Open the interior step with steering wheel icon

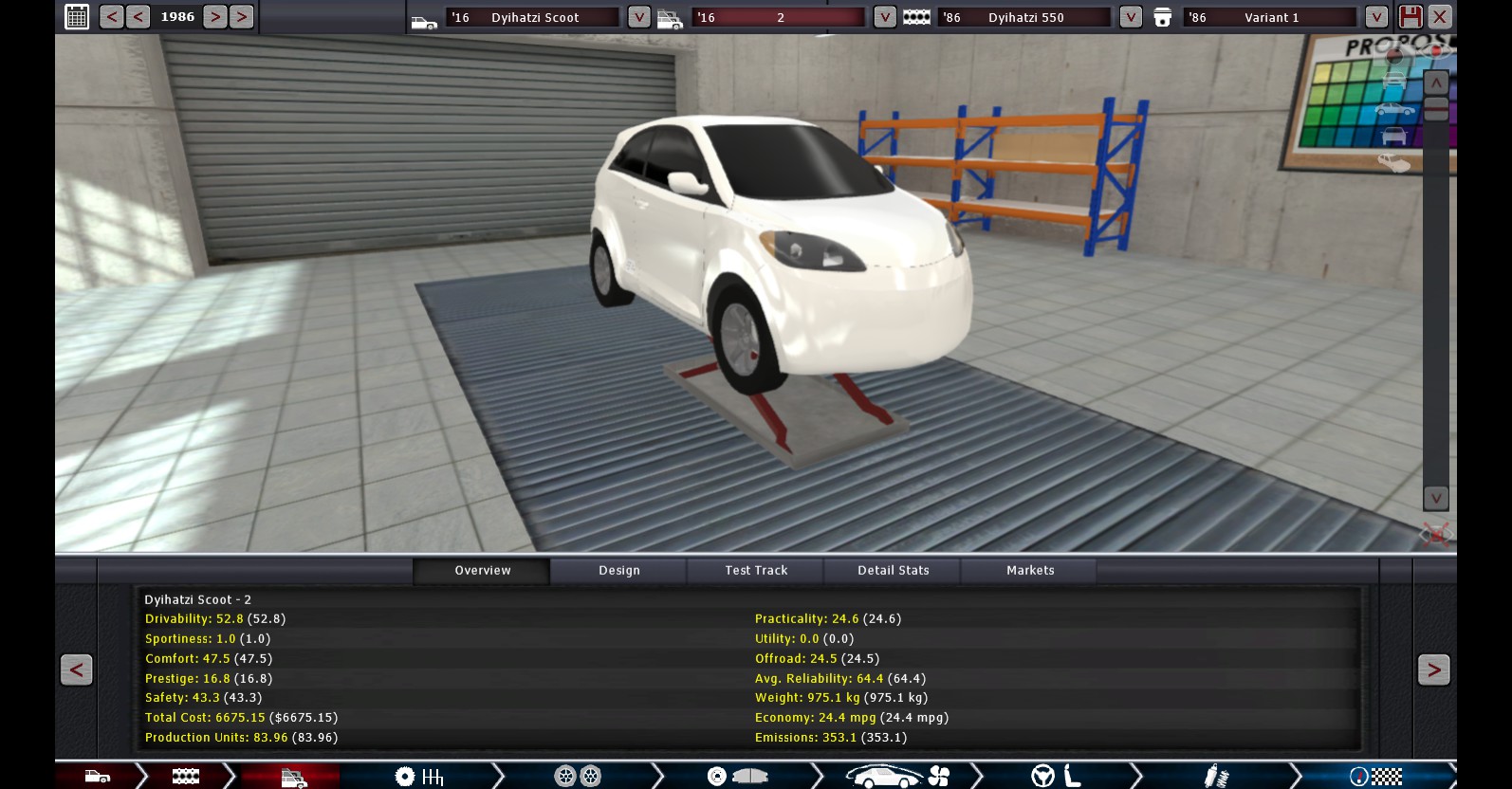(x=1056, y=777)
